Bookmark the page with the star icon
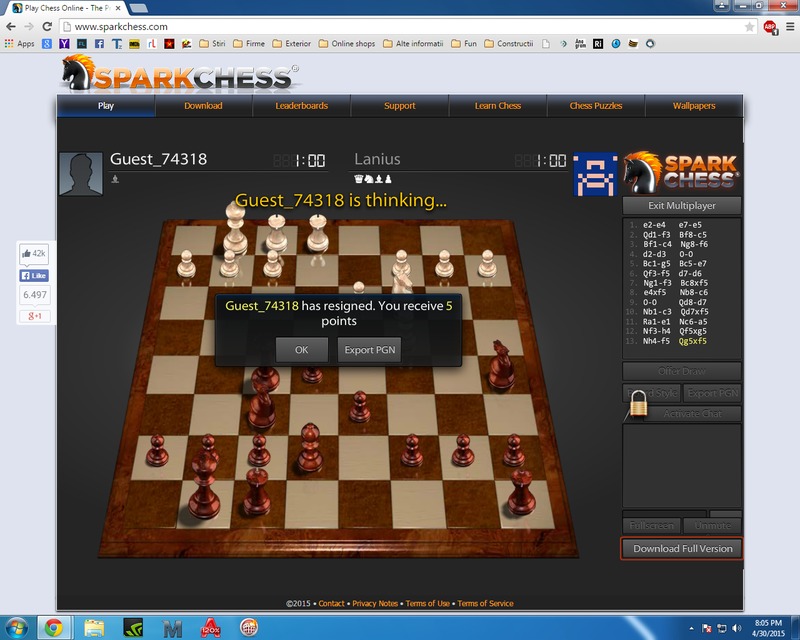This screenshot has height=640, width=800. pyautogui.click(x=749, y=27)
